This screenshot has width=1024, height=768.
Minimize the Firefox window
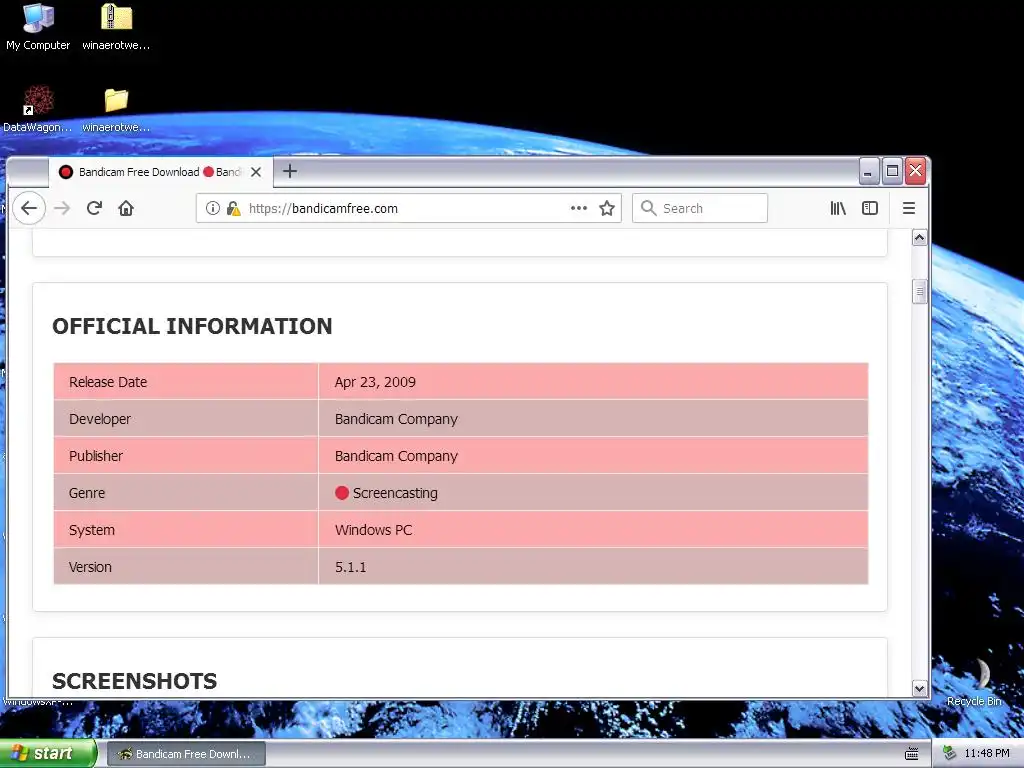point(868,172)
